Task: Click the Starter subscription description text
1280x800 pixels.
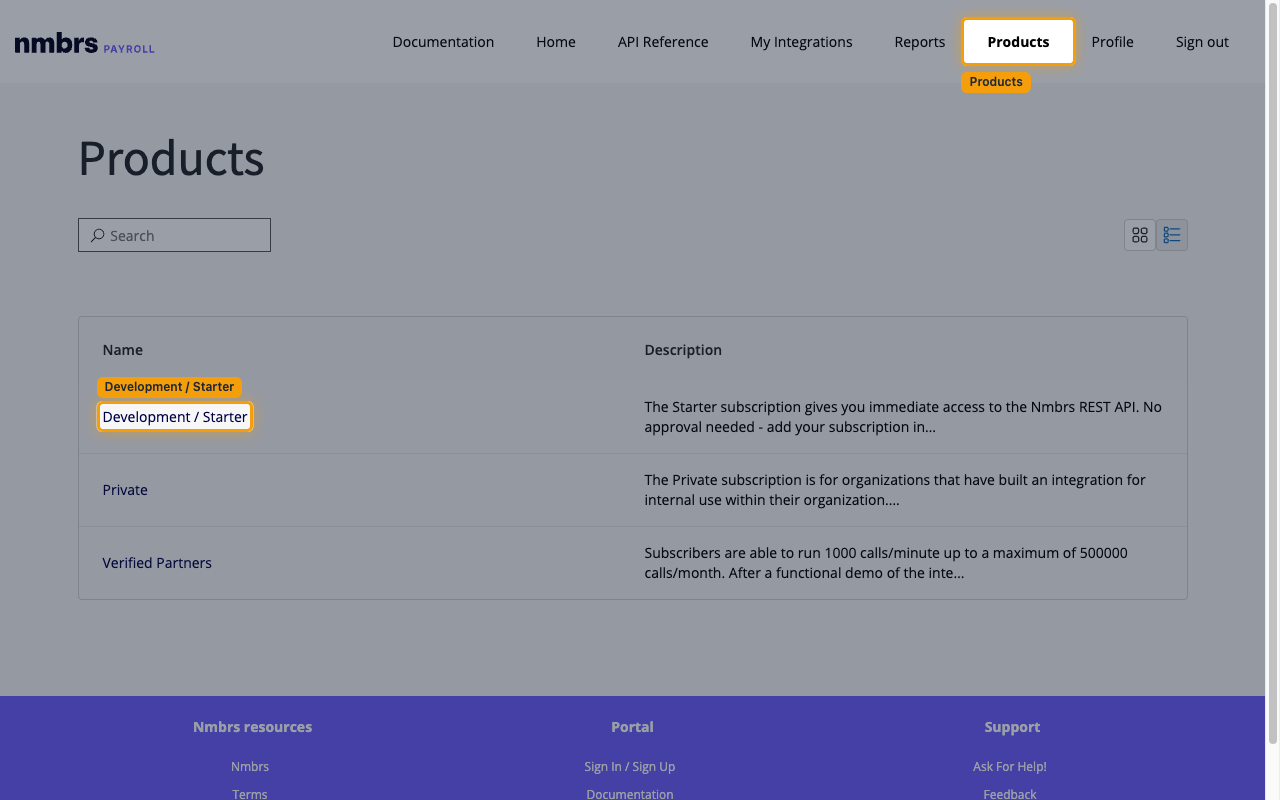Action: coord(903,417)
